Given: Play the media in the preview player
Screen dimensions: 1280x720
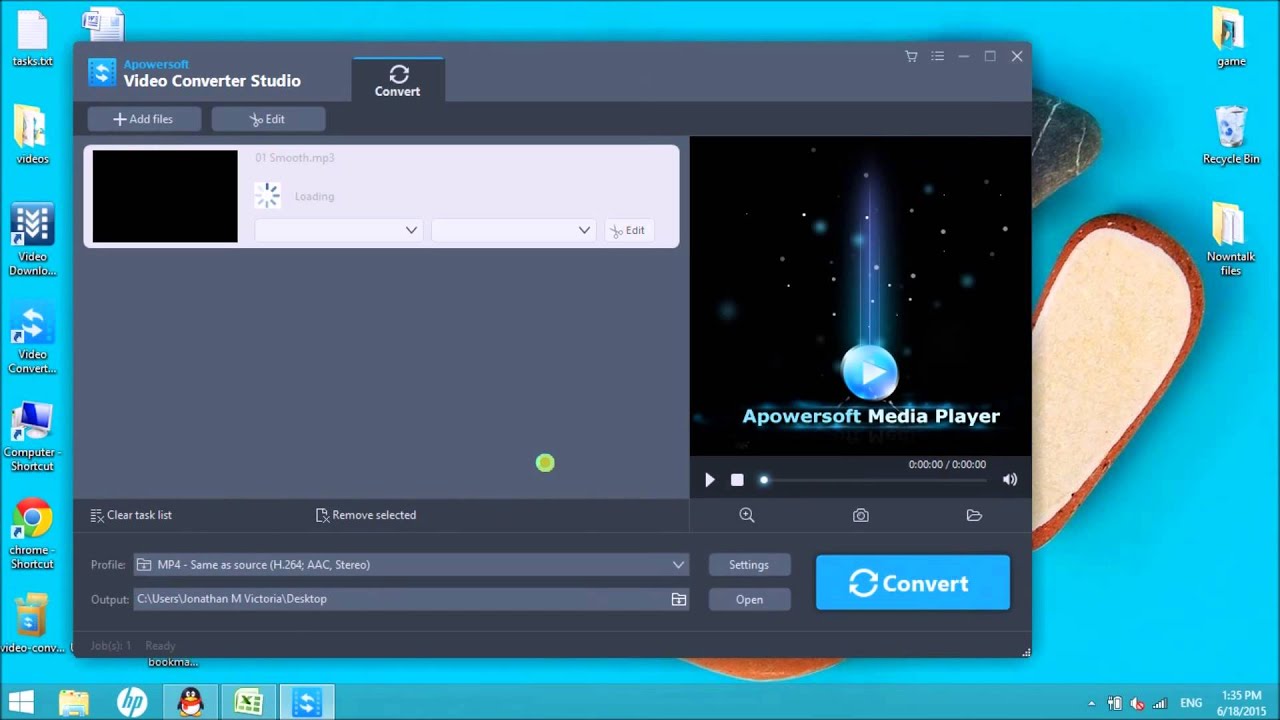Looking at the screenshot, I should (x=710, y=480).
